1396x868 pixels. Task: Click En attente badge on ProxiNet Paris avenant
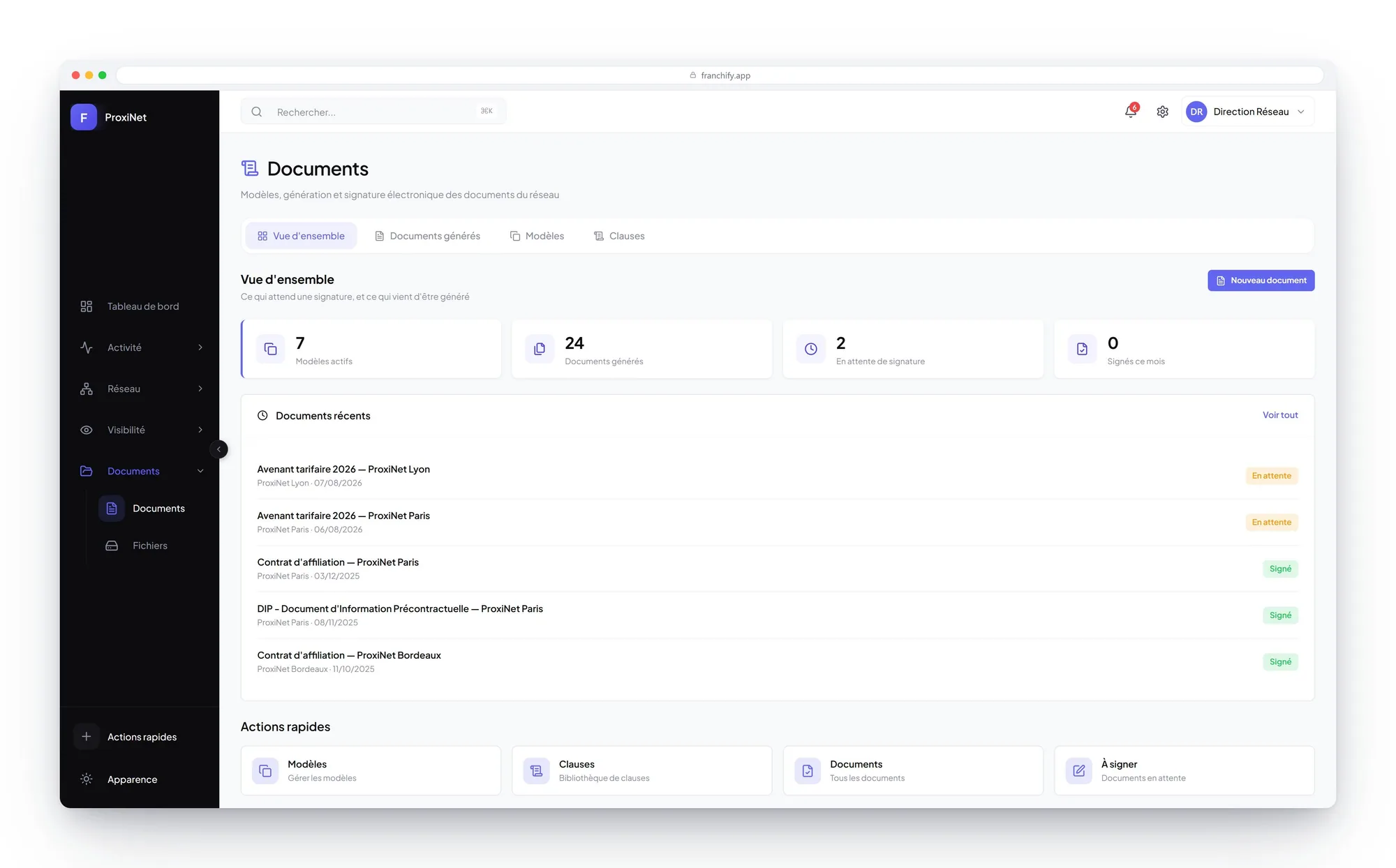click(x=1272, y=523)
